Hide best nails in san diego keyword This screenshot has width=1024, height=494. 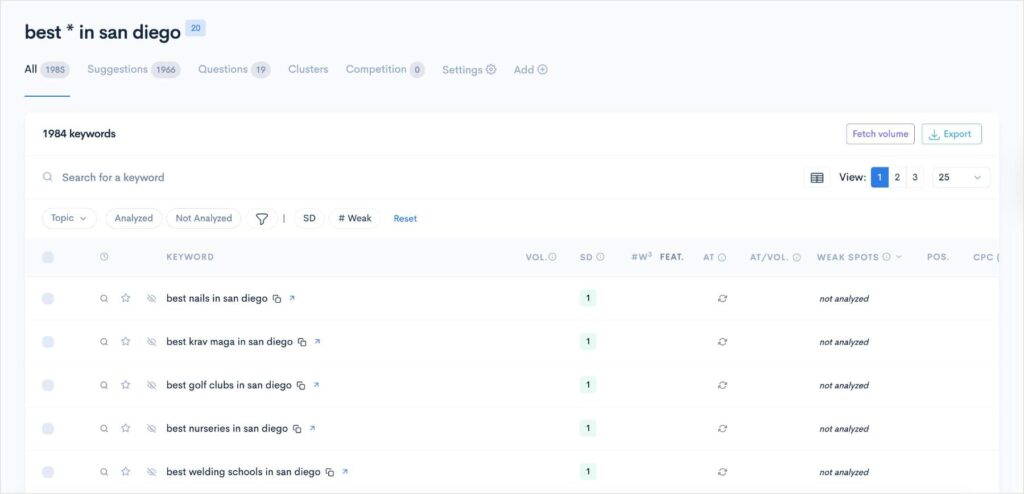pos(152,299)
